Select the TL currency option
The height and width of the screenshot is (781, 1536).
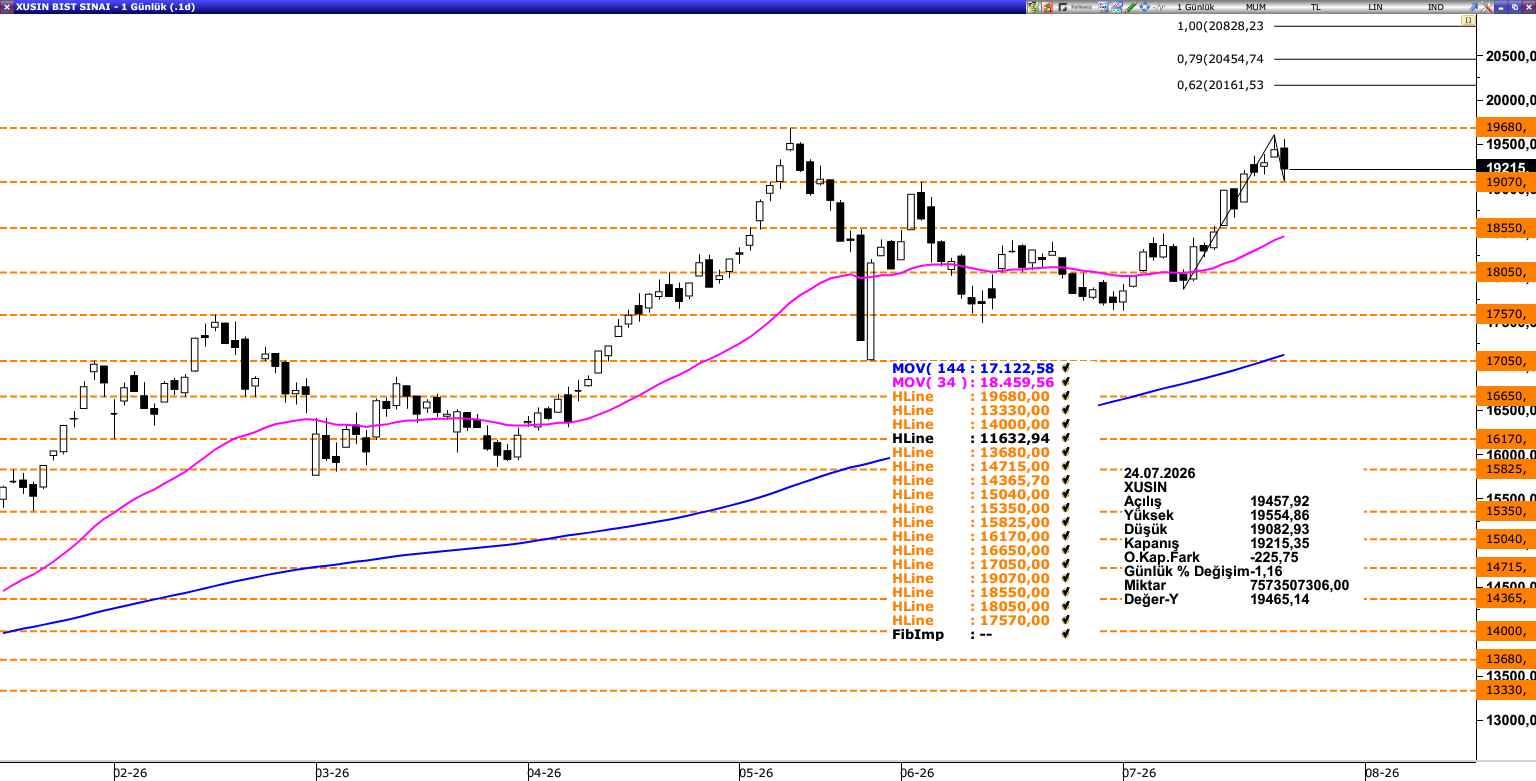pos(1316,7)
